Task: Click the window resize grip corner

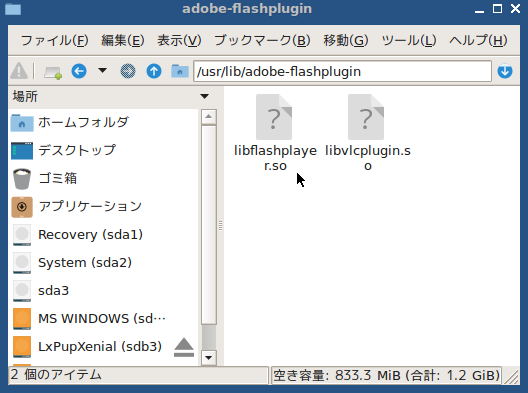Action: point(512,376)
